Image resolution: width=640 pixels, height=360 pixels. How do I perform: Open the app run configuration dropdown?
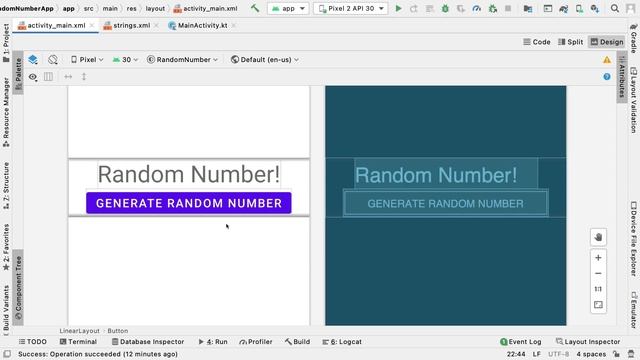tap(288, 8)
